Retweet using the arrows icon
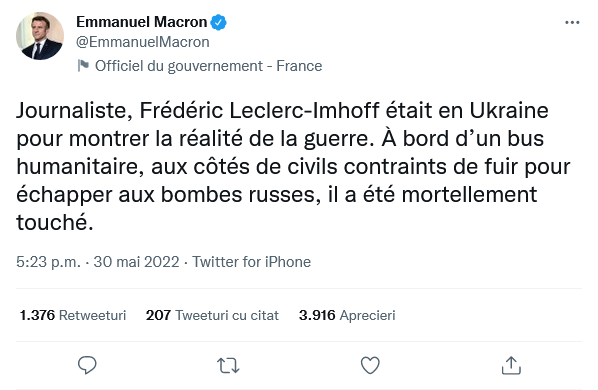 (x=228, y=365)
